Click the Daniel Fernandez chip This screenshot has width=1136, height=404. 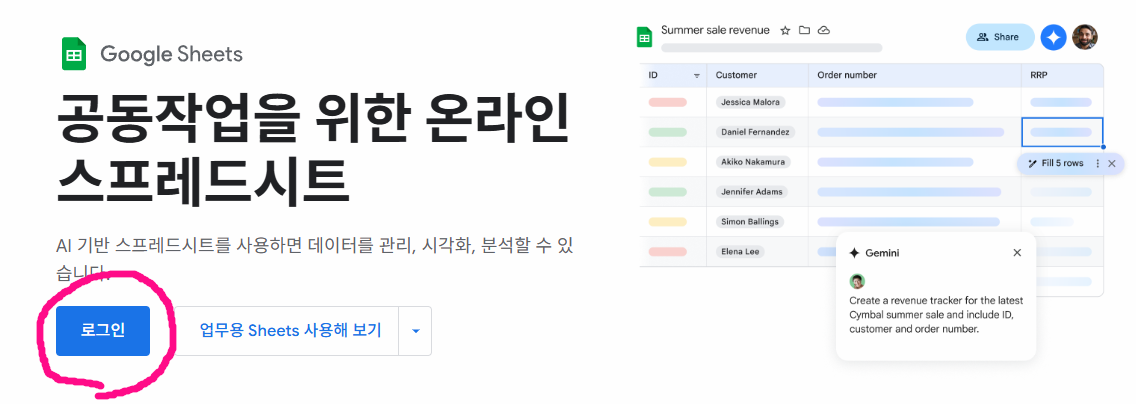click(x=756, y=132)
